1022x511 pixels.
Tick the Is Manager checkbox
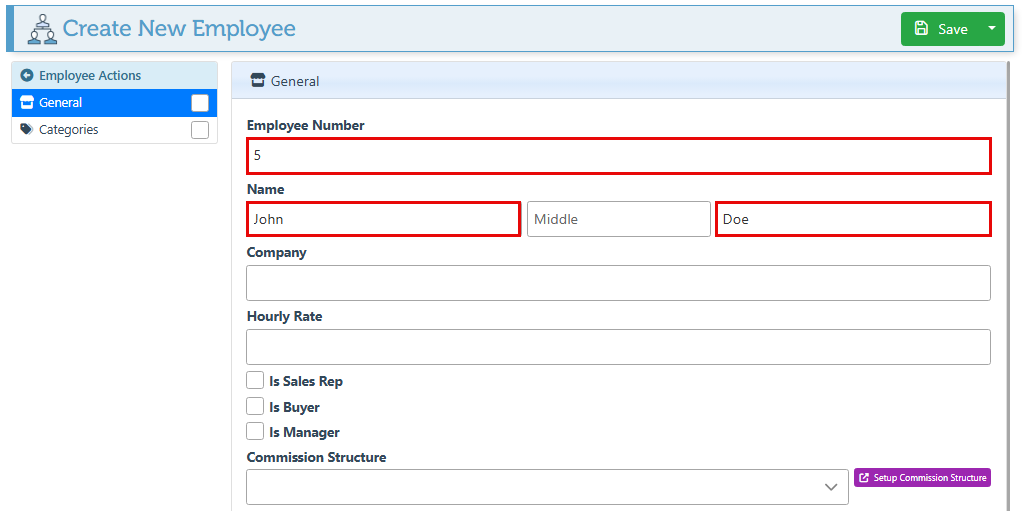click(256, 432)
